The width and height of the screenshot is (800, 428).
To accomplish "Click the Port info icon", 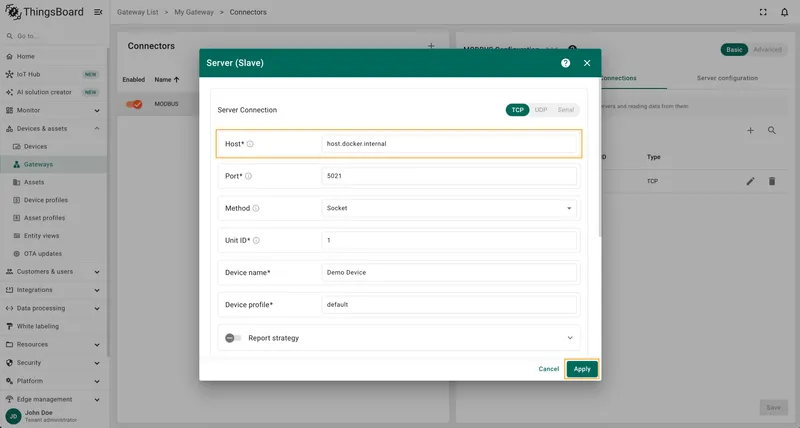I will (x=248, y=176).
